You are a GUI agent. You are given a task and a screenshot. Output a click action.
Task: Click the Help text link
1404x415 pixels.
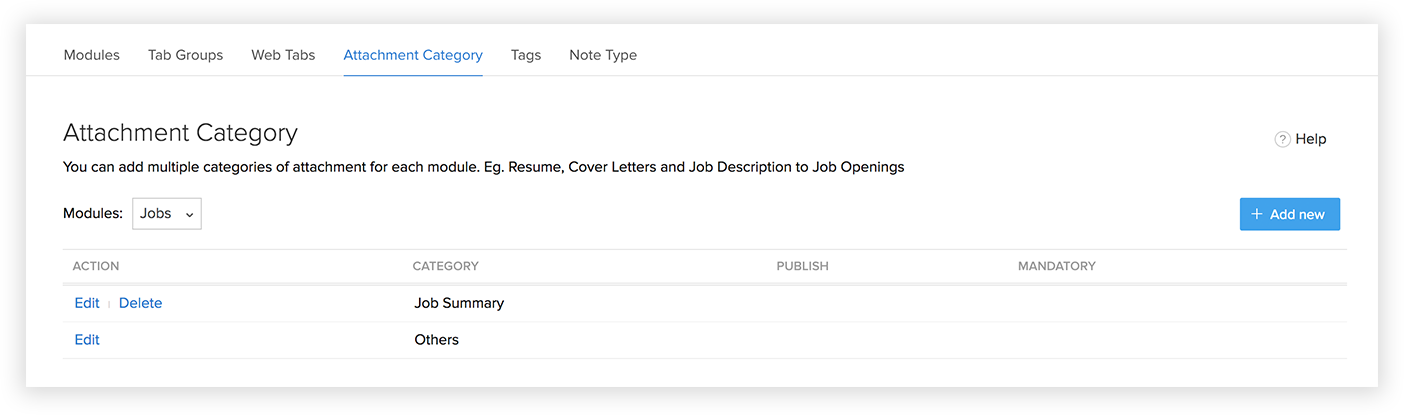[x=1310, y=139]
